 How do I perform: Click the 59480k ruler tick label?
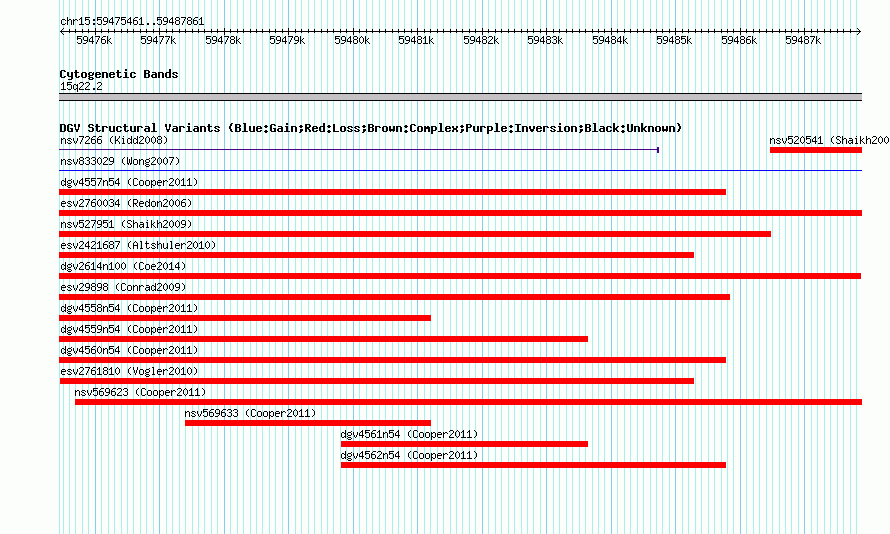(x=352, y=40)
